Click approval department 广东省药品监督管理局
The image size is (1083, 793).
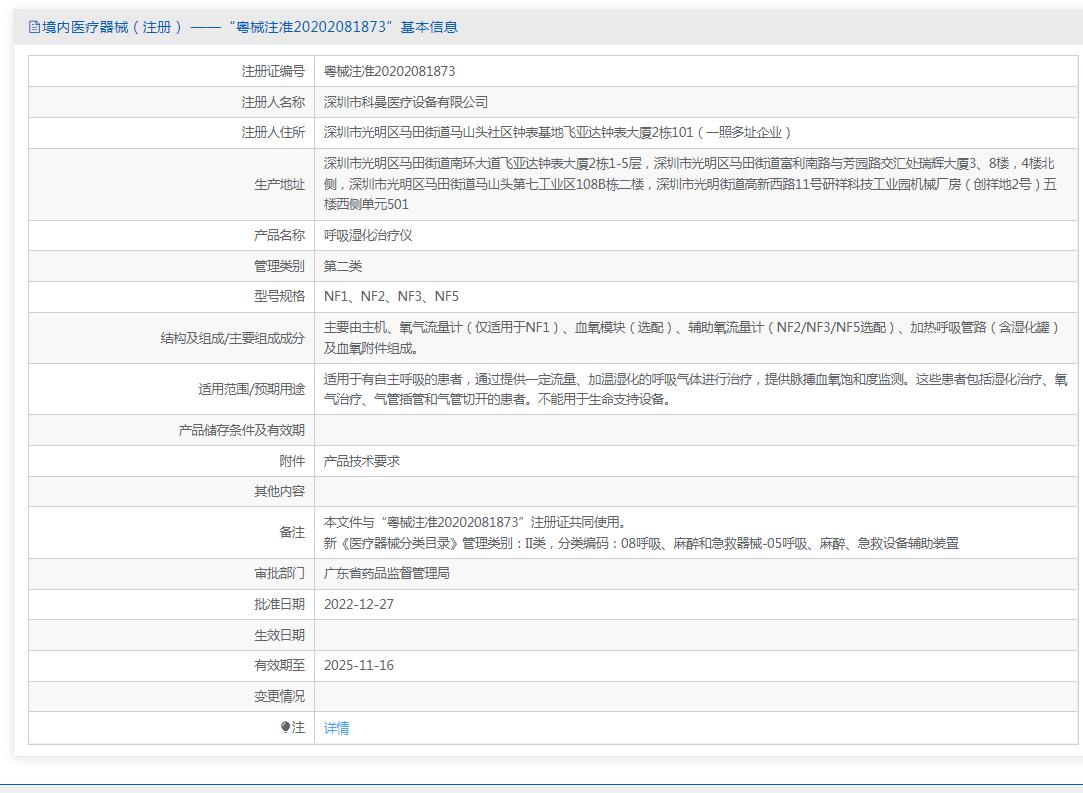(387, 573)
